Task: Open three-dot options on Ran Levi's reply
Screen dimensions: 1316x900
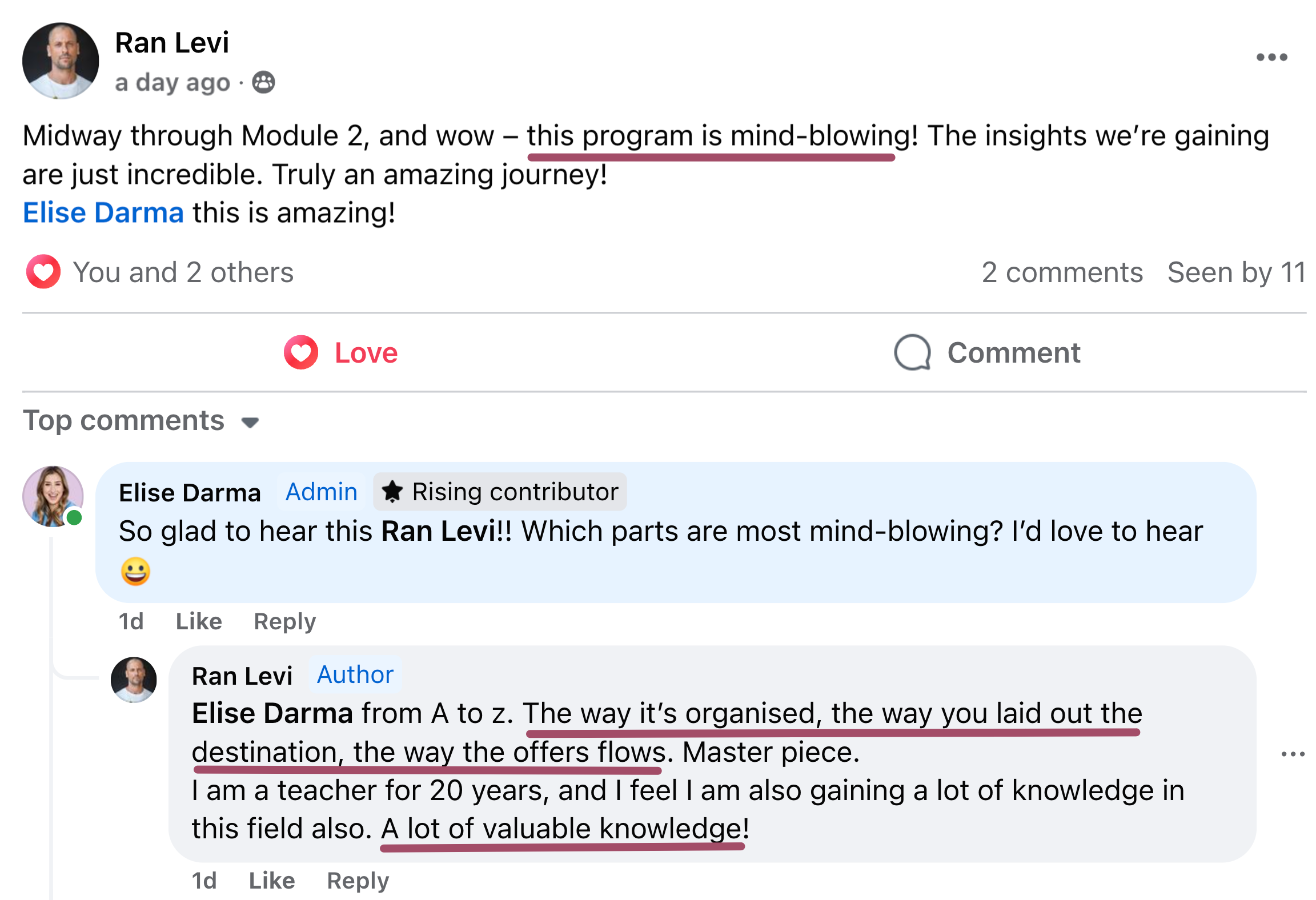Action: (x=1293, y=754)
